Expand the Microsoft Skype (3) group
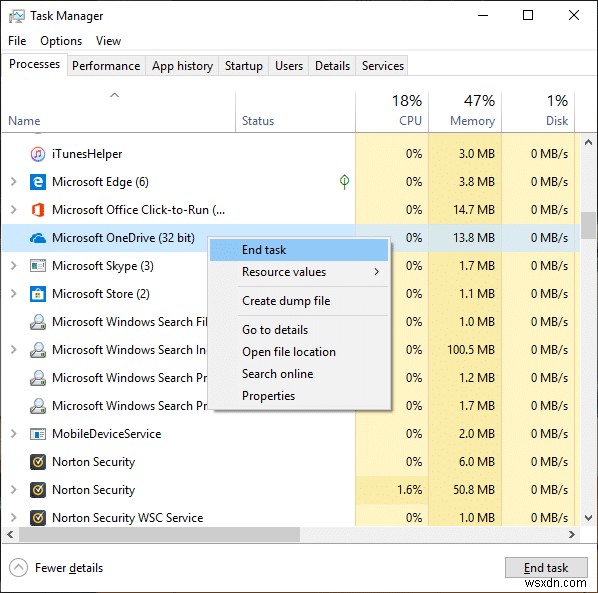The height and width of the screenshot is (593, 598). [x=13, y=266]
